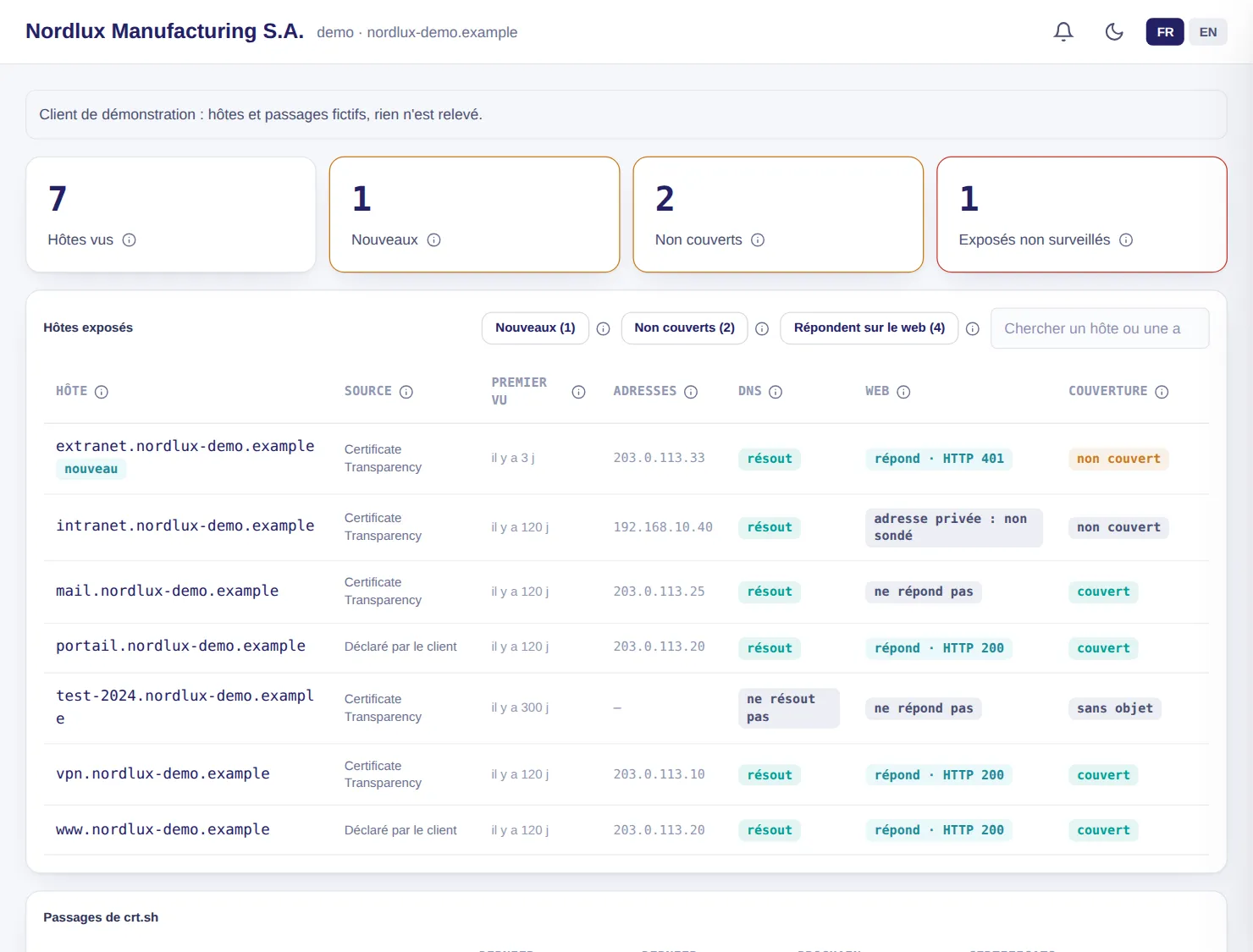Click host extranet.nordlux-demo.example
Image resolution: width=1253 pixels, height=952 pixels.
point(185,446)
